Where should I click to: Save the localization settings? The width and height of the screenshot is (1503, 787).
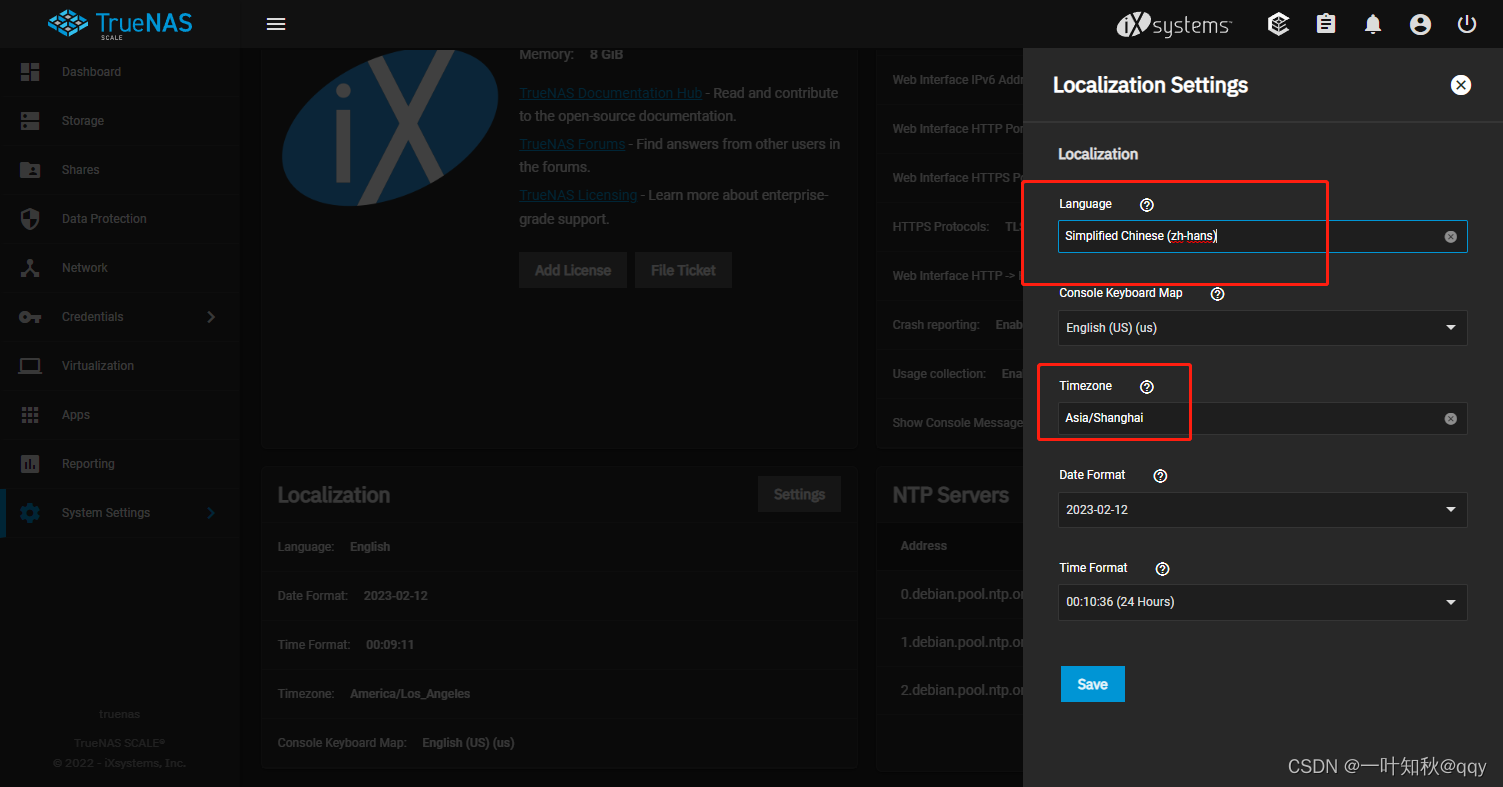click(1092, 684)
